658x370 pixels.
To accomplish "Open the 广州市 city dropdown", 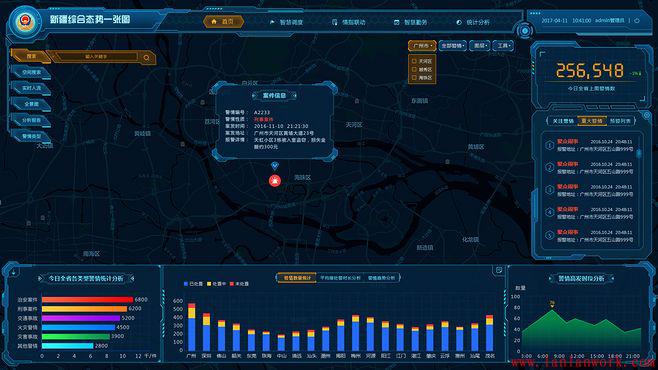I will tap(422, 46).
